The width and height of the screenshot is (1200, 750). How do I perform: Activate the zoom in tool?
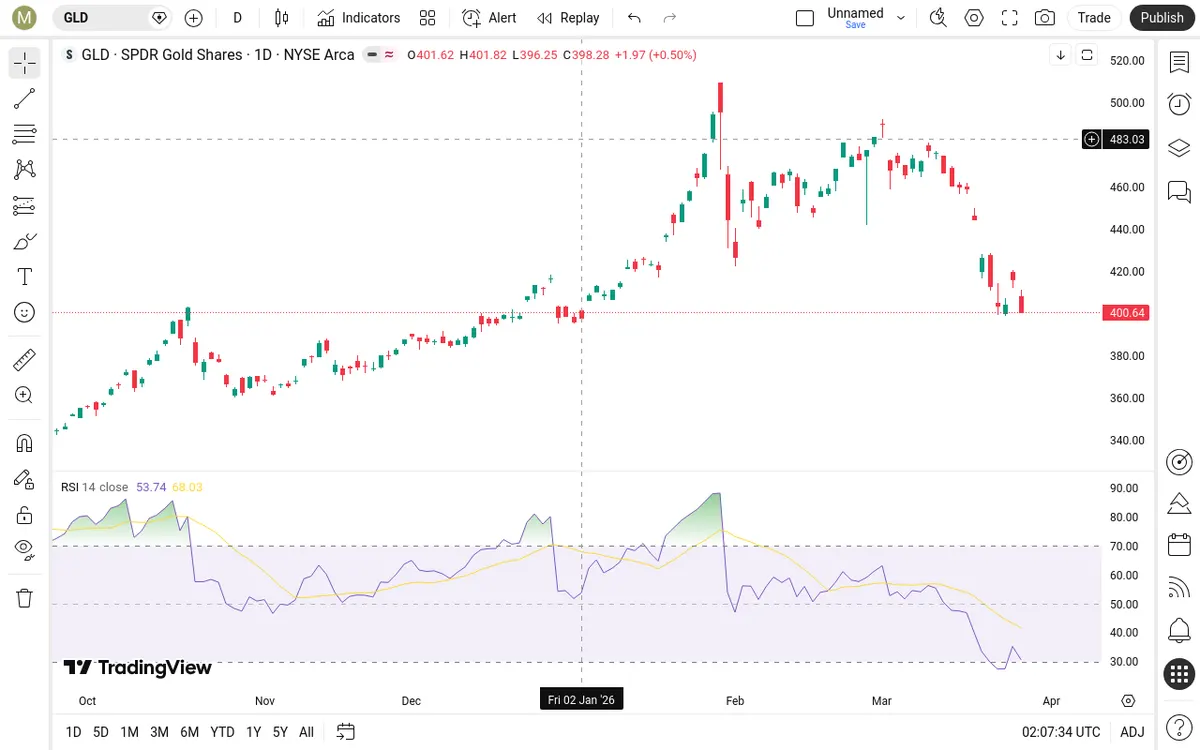pyautogui.click(x=25, y=395)
